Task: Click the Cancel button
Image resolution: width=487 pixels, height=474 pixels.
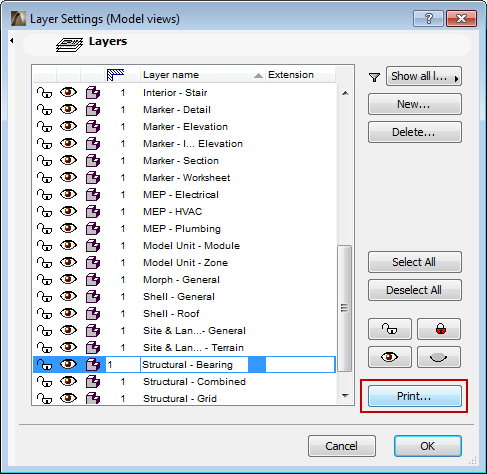Action: click(342, 446)
